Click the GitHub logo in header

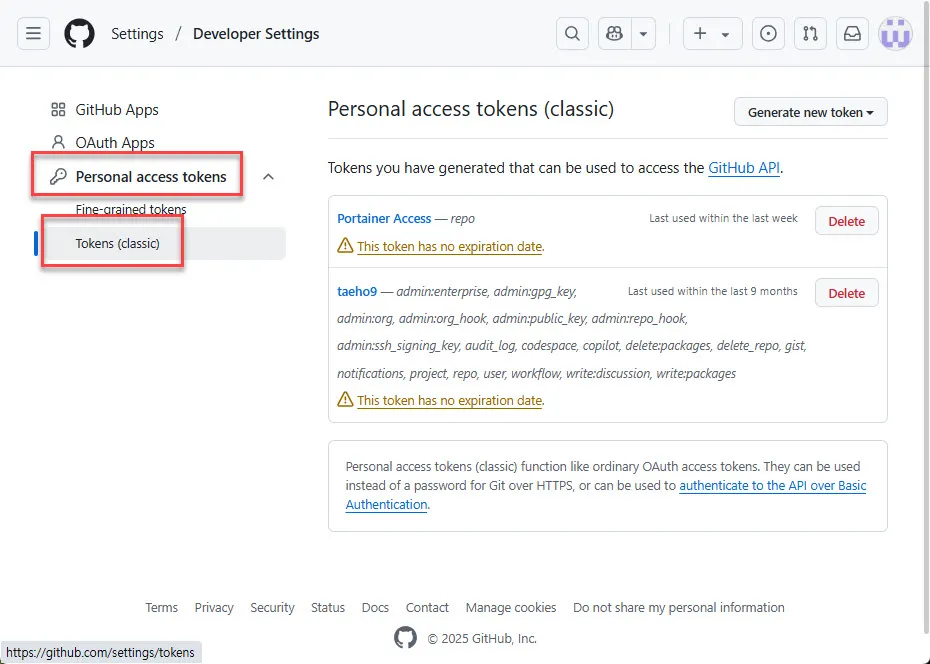point(80,33)
